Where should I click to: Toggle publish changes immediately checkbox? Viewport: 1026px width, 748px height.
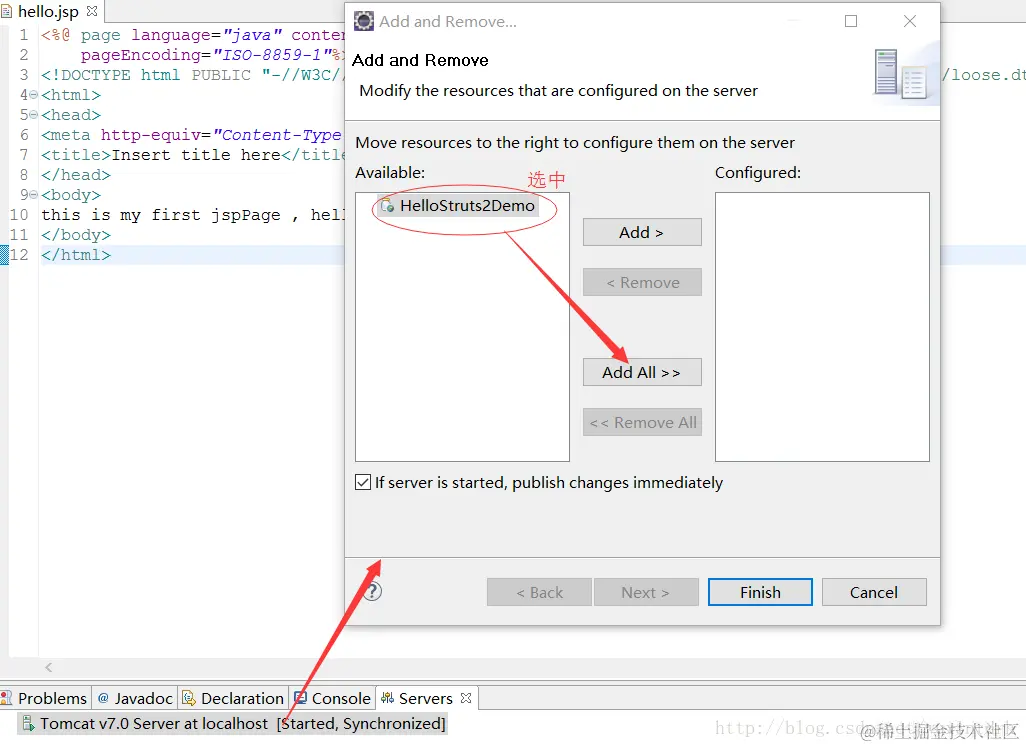coord(363,482)
